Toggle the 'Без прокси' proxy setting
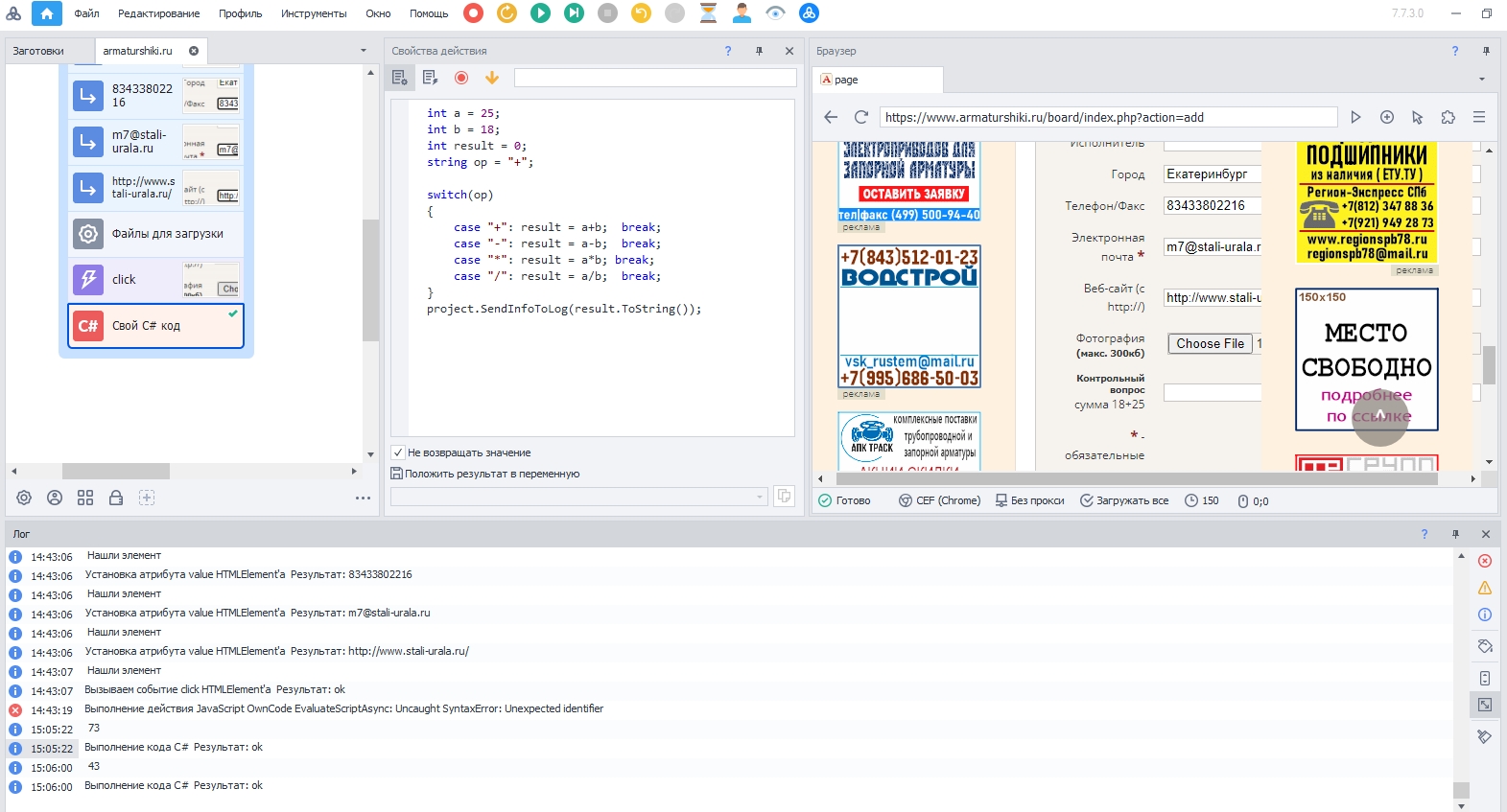The image size is (1507, 812). pyautogui.click(x=1029, y=500)
